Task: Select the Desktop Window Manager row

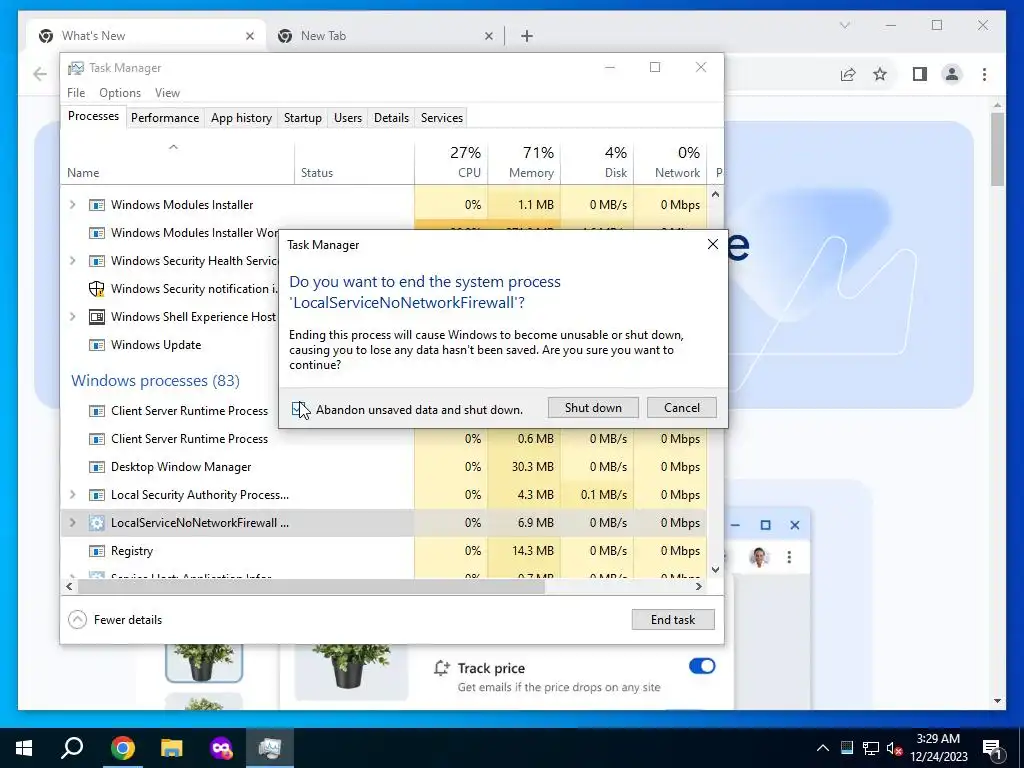Action: [384, 467]
